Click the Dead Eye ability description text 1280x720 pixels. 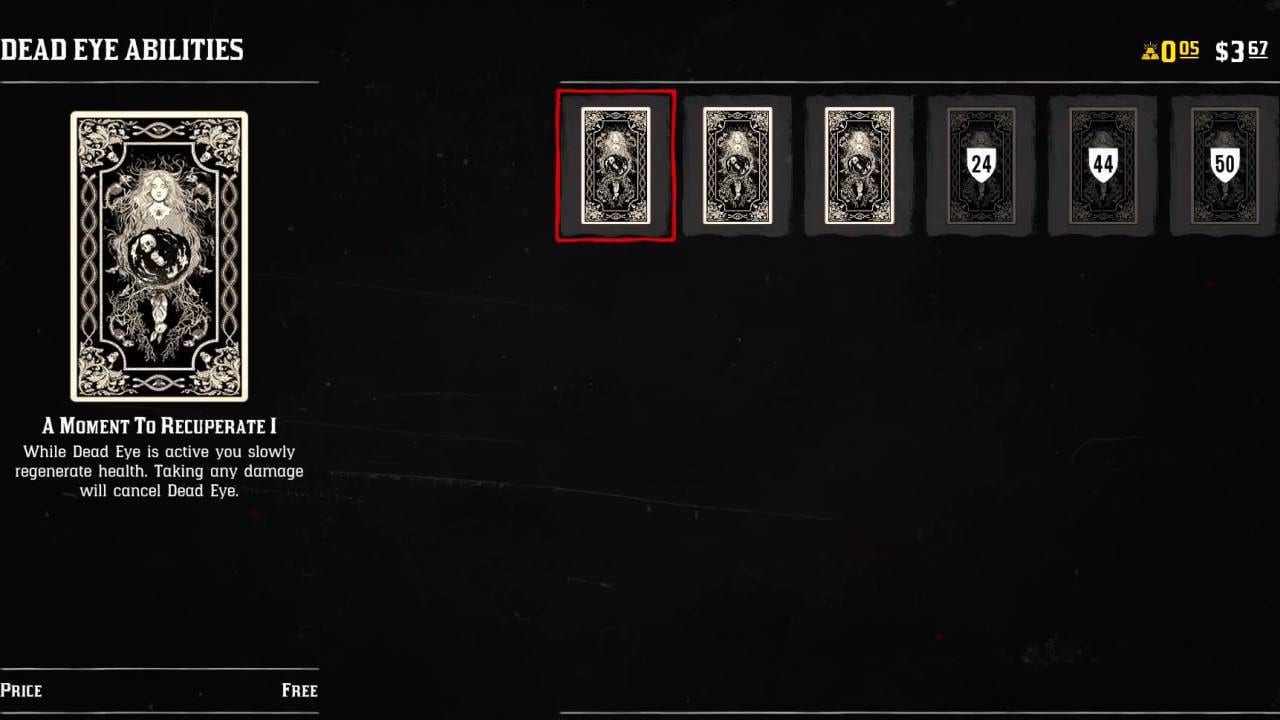159,471
